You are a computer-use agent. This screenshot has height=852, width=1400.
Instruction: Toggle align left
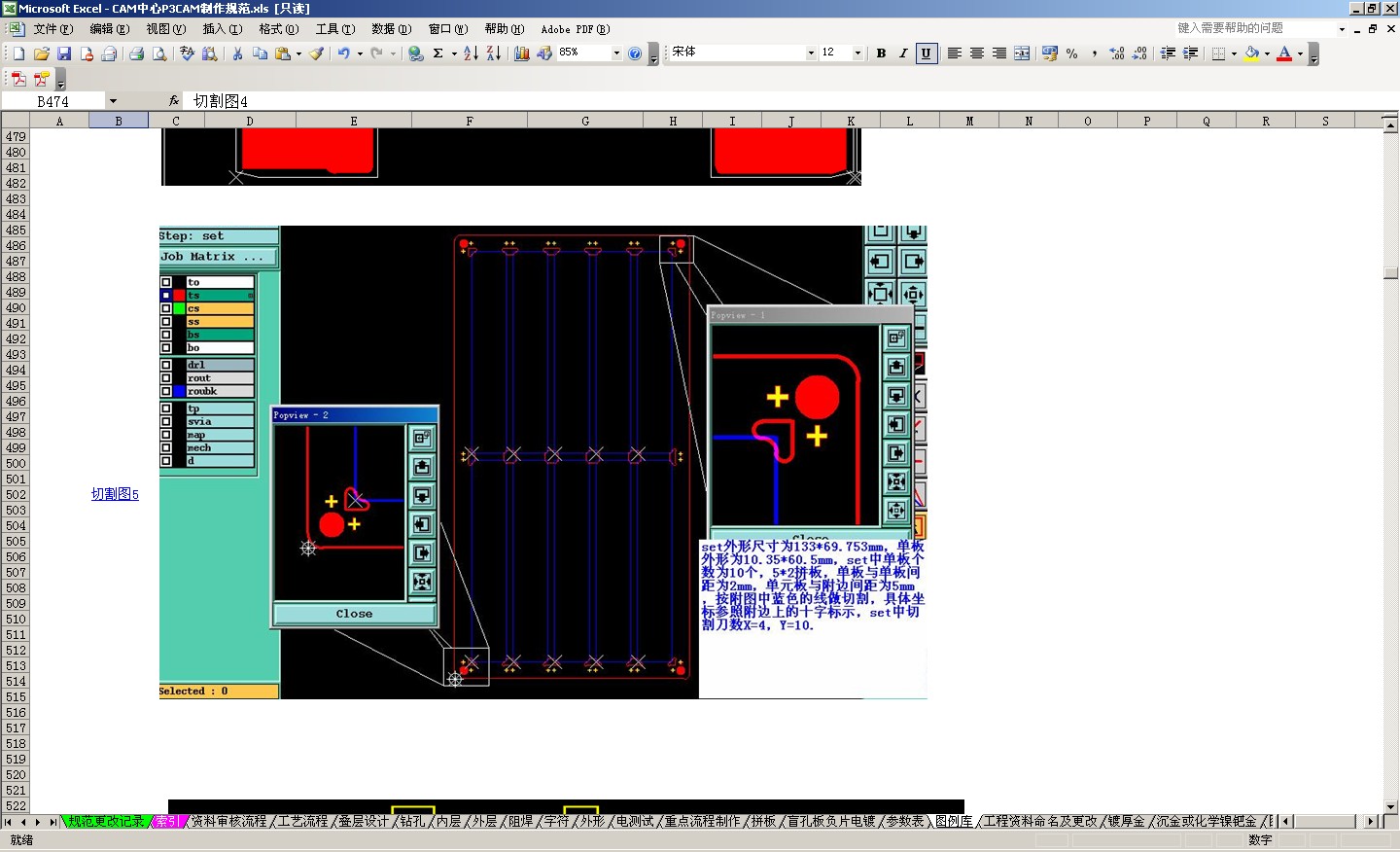[955, 53]
